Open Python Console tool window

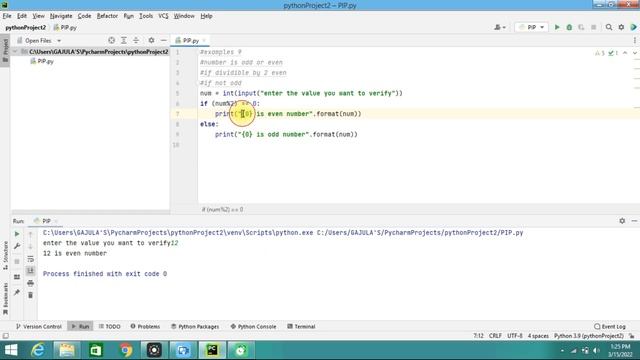253,327
